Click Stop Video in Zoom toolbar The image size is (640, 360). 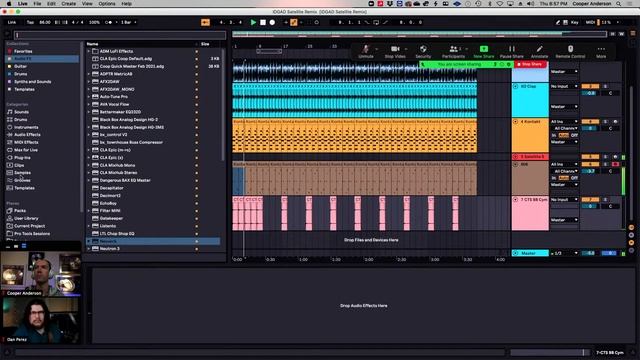pos(395,52)
